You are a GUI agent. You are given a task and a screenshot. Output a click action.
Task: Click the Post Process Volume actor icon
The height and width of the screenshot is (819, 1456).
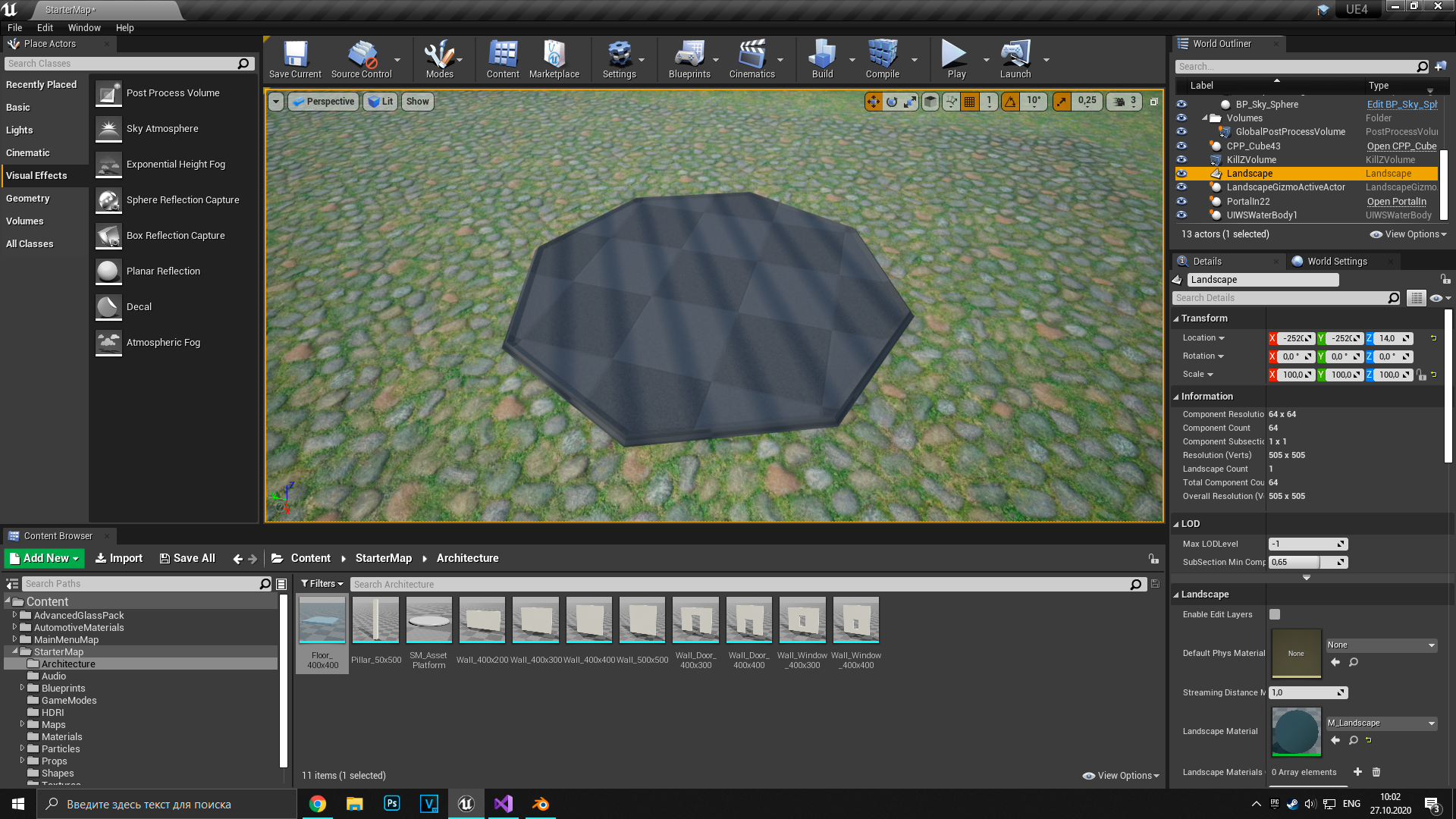pos(108,93)
